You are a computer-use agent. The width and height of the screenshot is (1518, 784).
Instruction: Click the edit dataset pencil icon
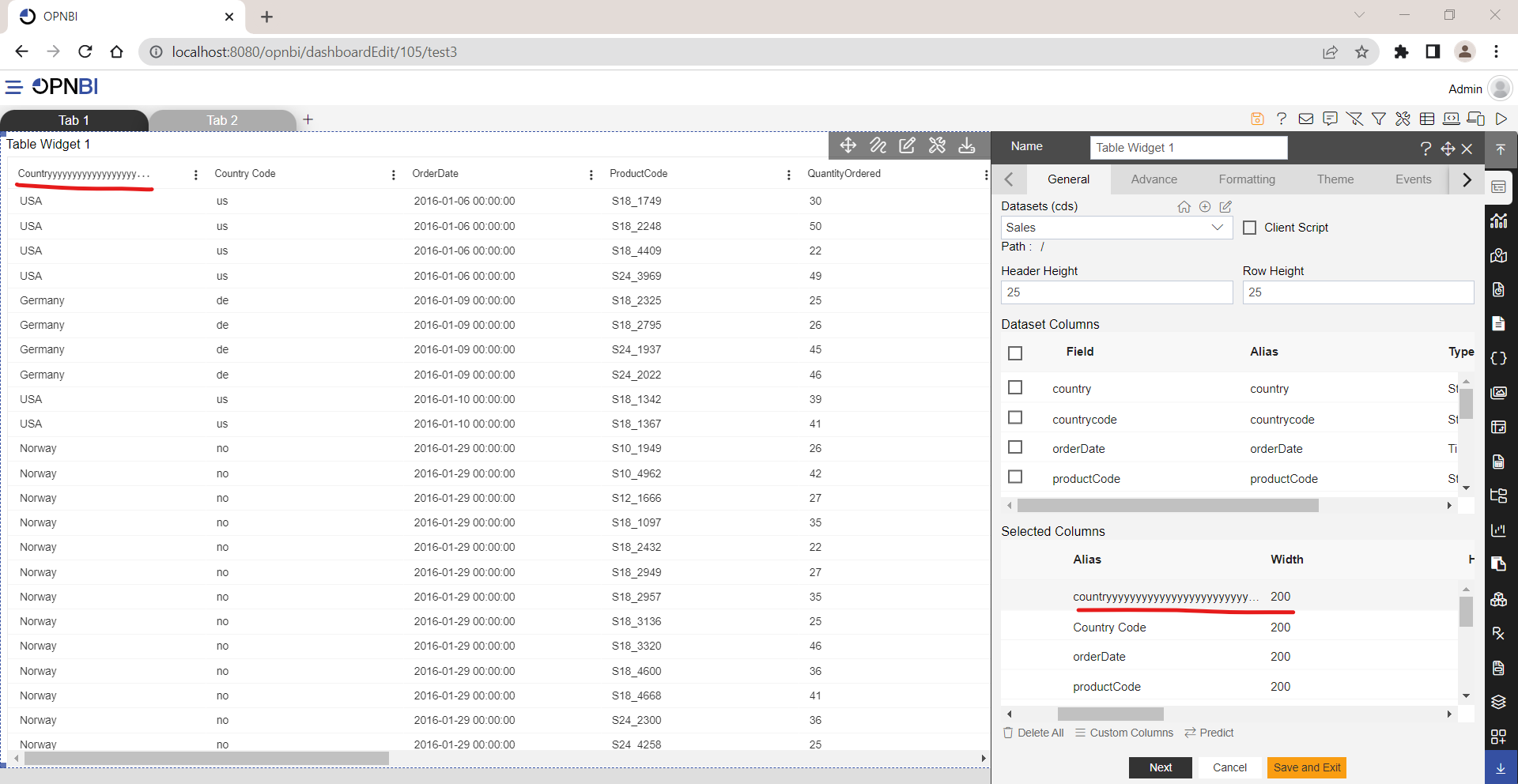pyautogui.click(x=1225, y=207)
